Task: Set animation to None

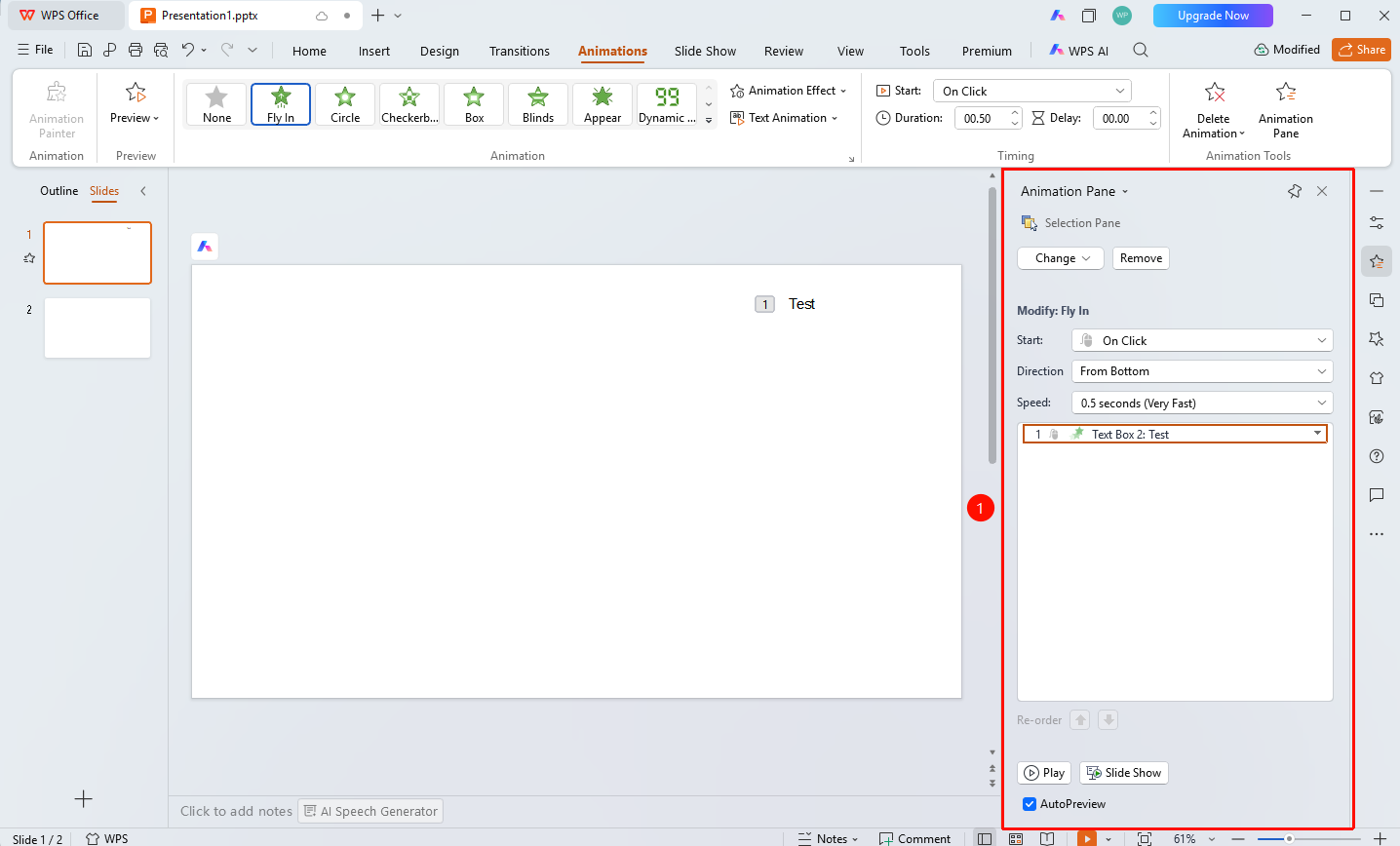Action: coord(216,104)
